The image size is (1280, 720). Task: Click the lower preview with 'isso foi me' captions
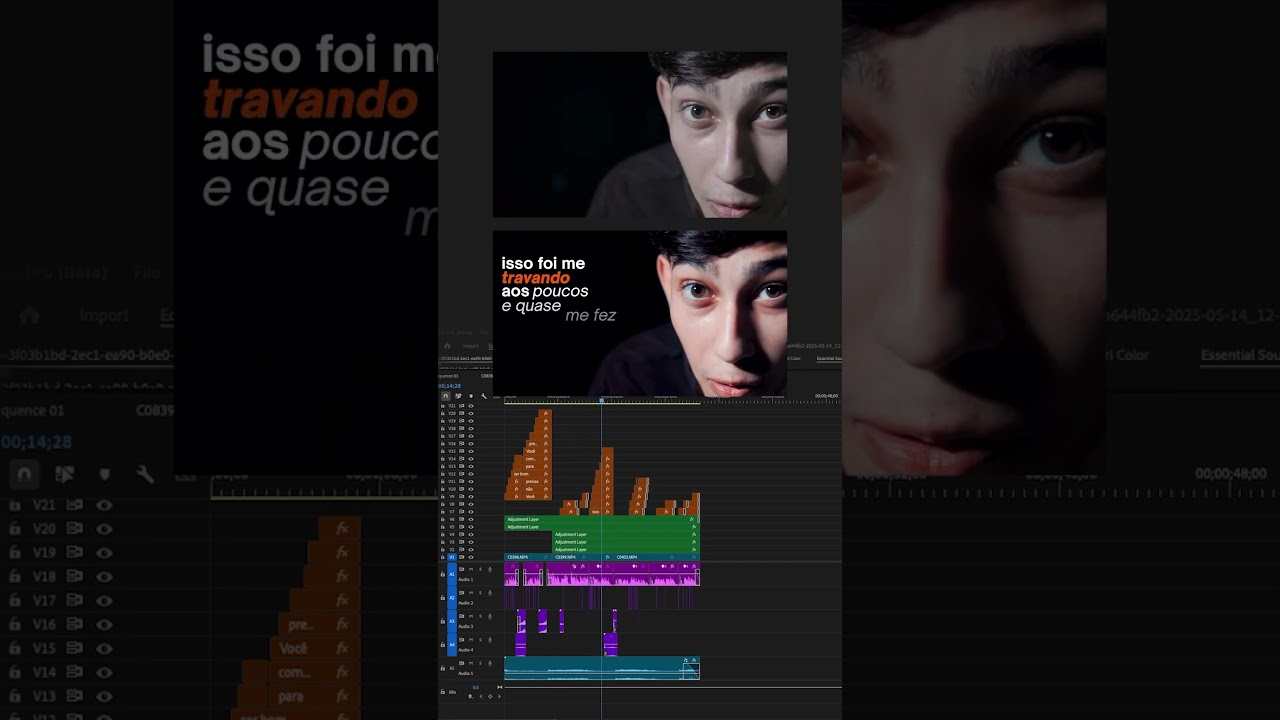pos(640,313)
